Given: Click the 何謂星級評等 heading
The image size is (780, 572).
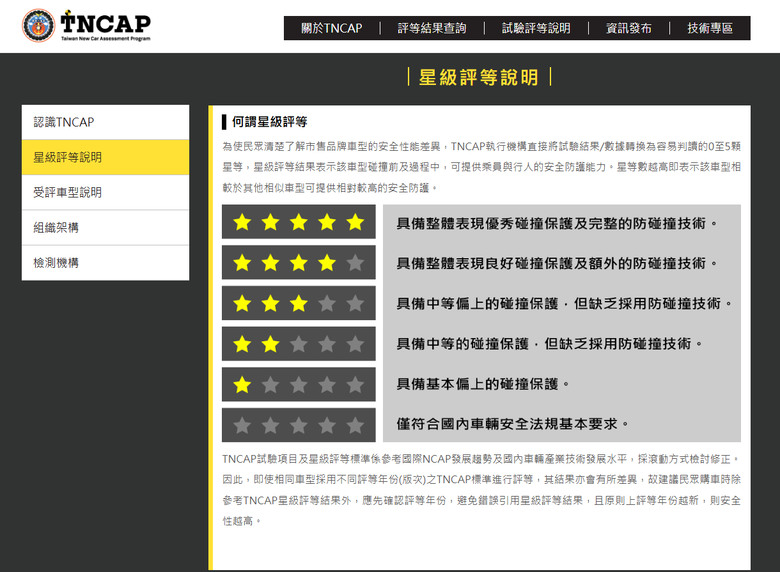Looking at the screenshot, I should (x=269, y=122).
